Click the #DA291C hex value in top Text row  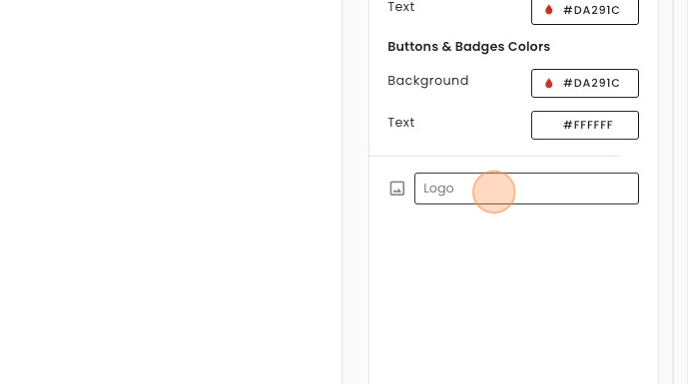591,10
